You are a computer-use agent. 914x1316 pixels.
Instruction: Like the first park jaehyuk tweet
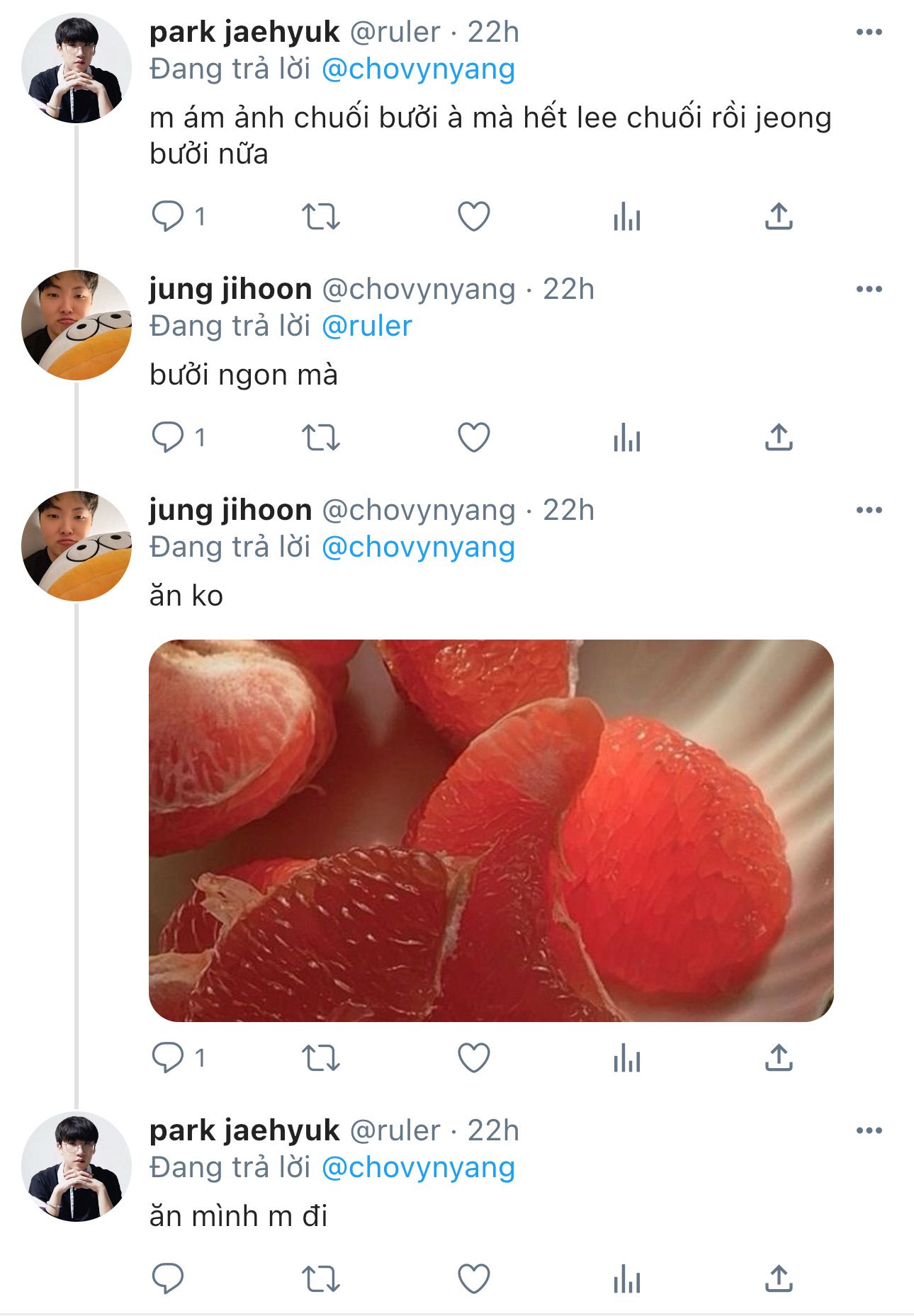point(474,217)
